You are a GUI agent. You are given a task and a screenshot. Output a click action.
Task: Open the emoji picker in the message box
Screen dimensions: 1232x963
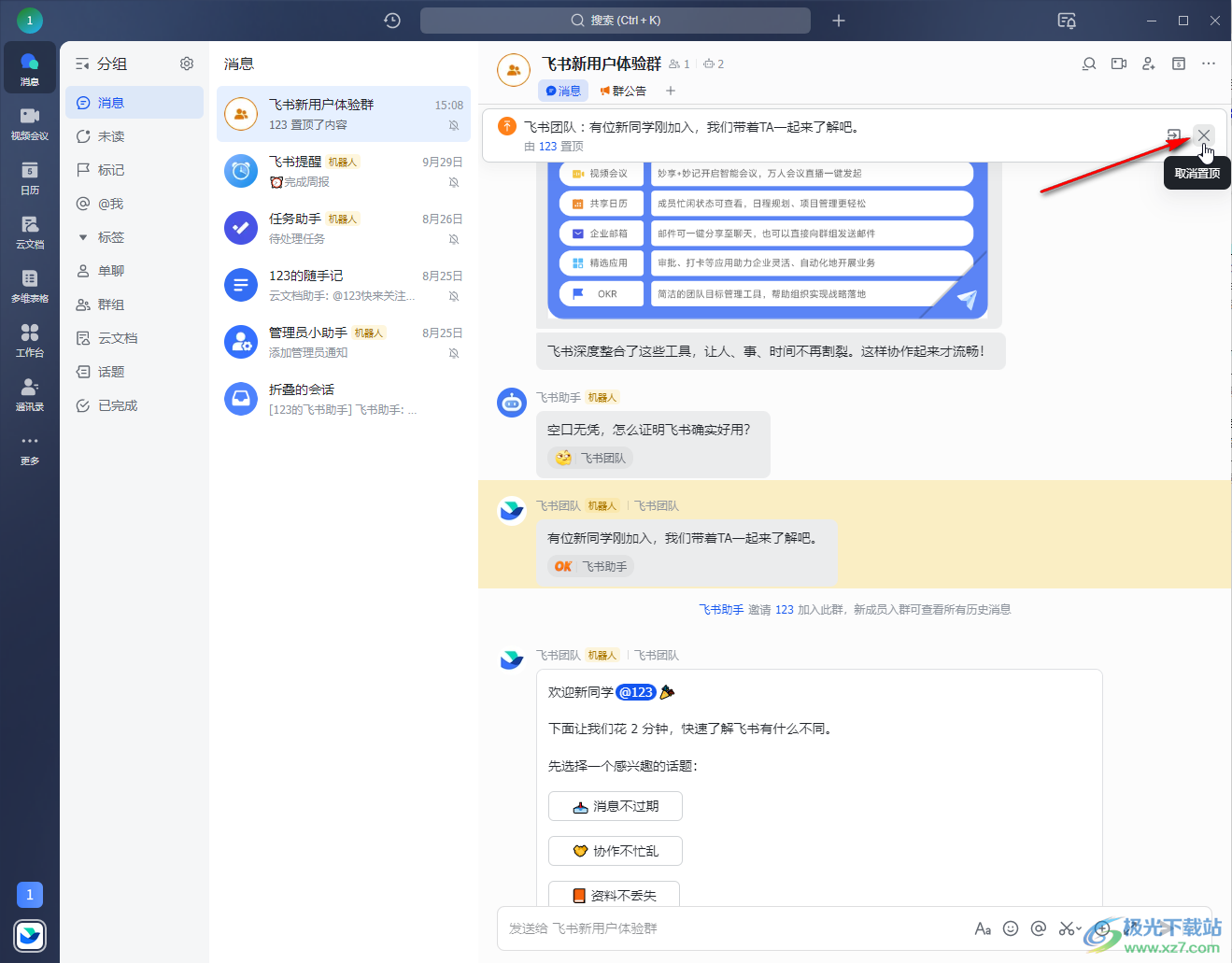1011,928
